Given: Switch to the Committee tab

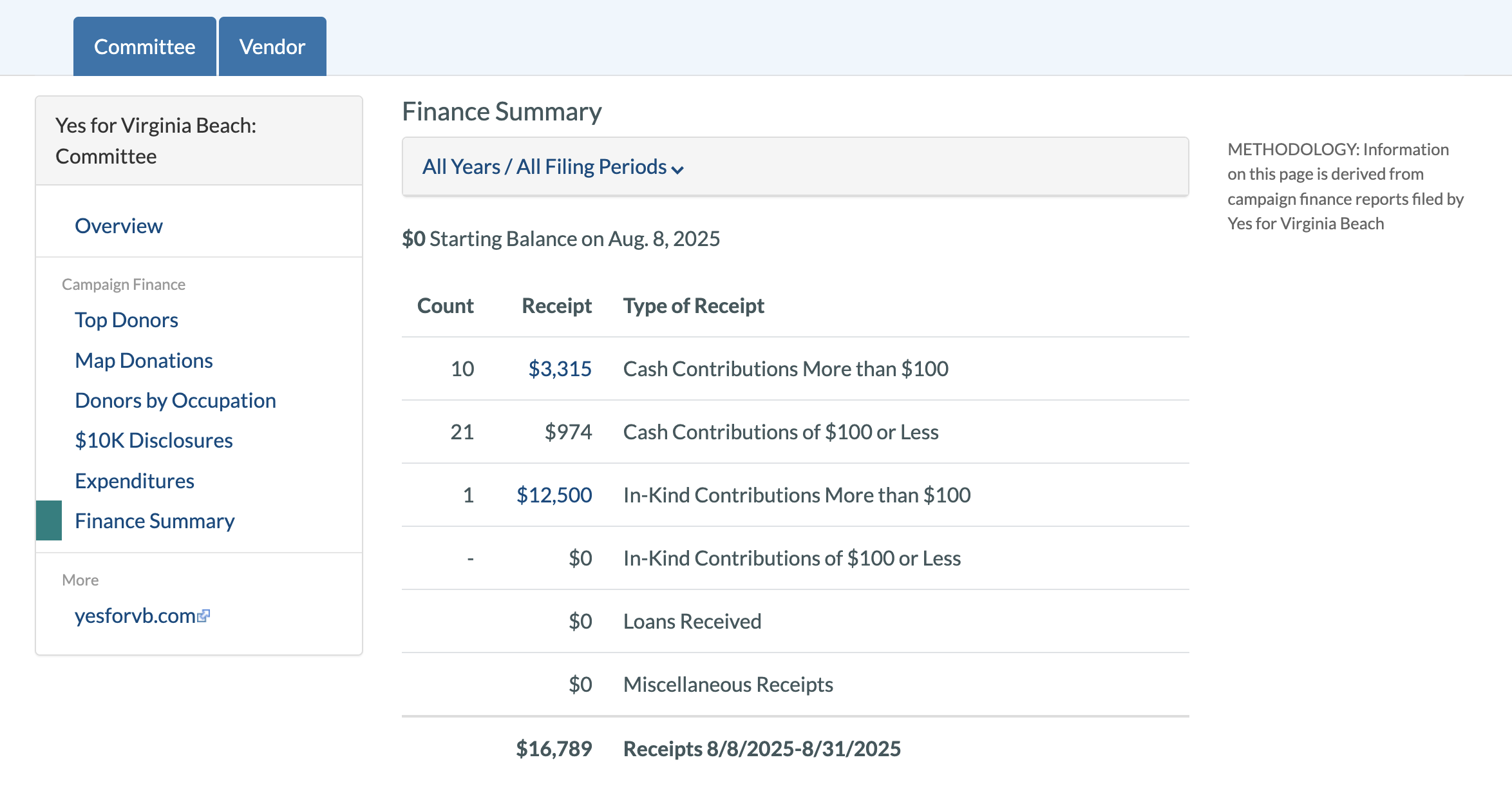Looking at the screenshot, I should point(144,46).
